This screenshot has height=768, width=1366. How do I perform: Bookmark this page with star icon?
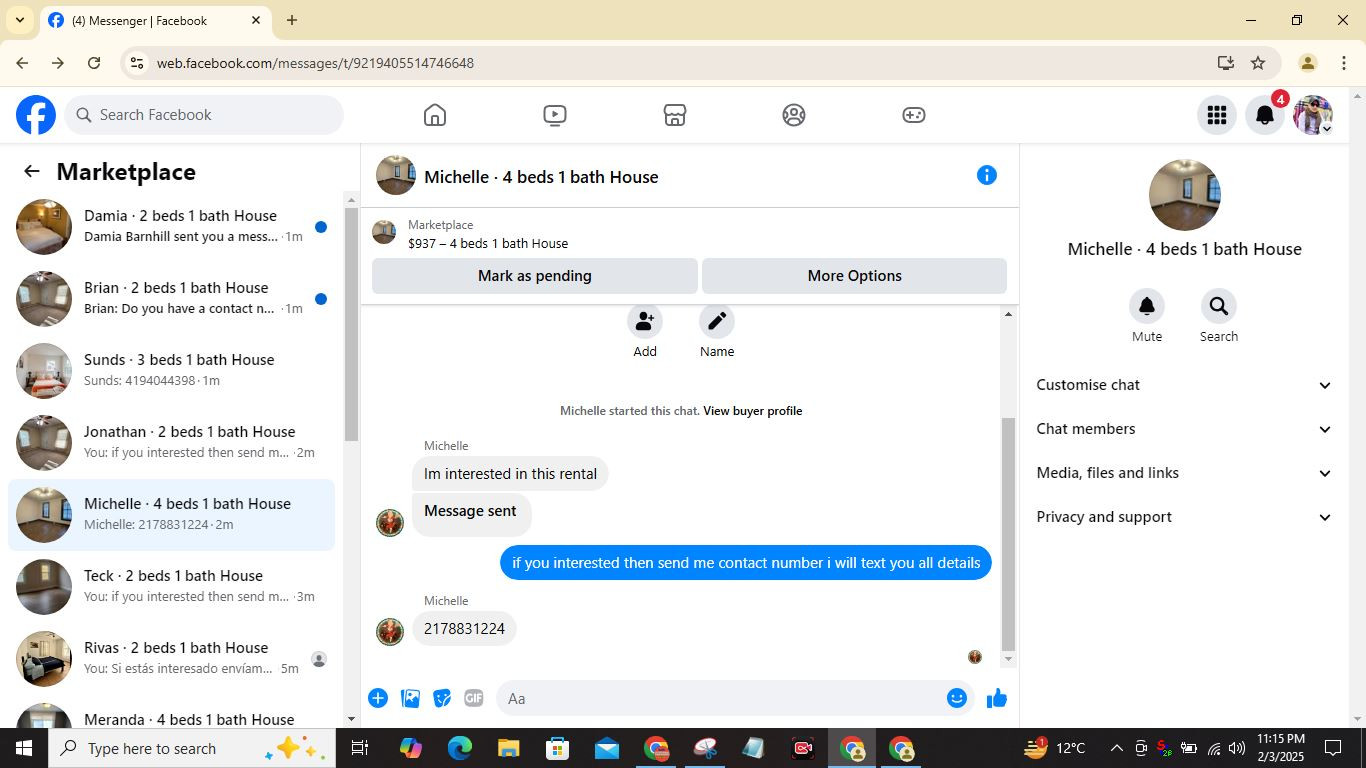(x=1258, y=63)
